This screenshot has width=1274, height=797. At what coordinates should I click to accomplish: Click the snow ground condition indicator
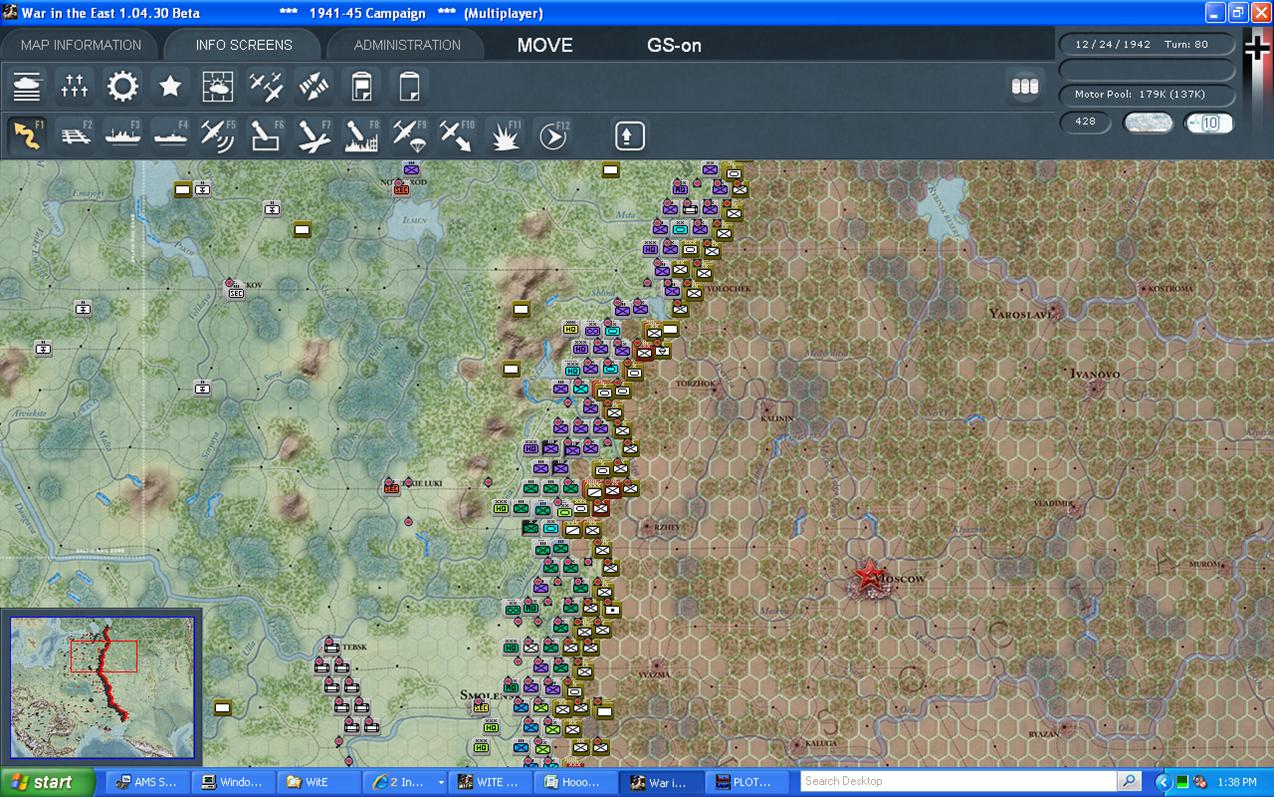click(1148, 122)
